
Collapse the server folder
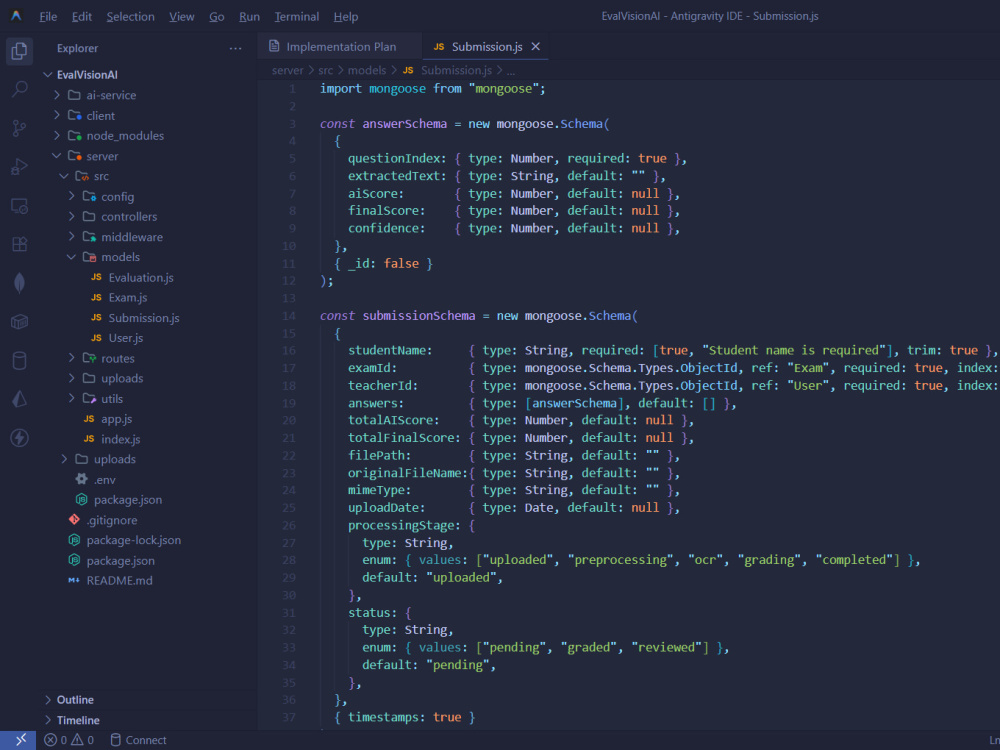57,156
